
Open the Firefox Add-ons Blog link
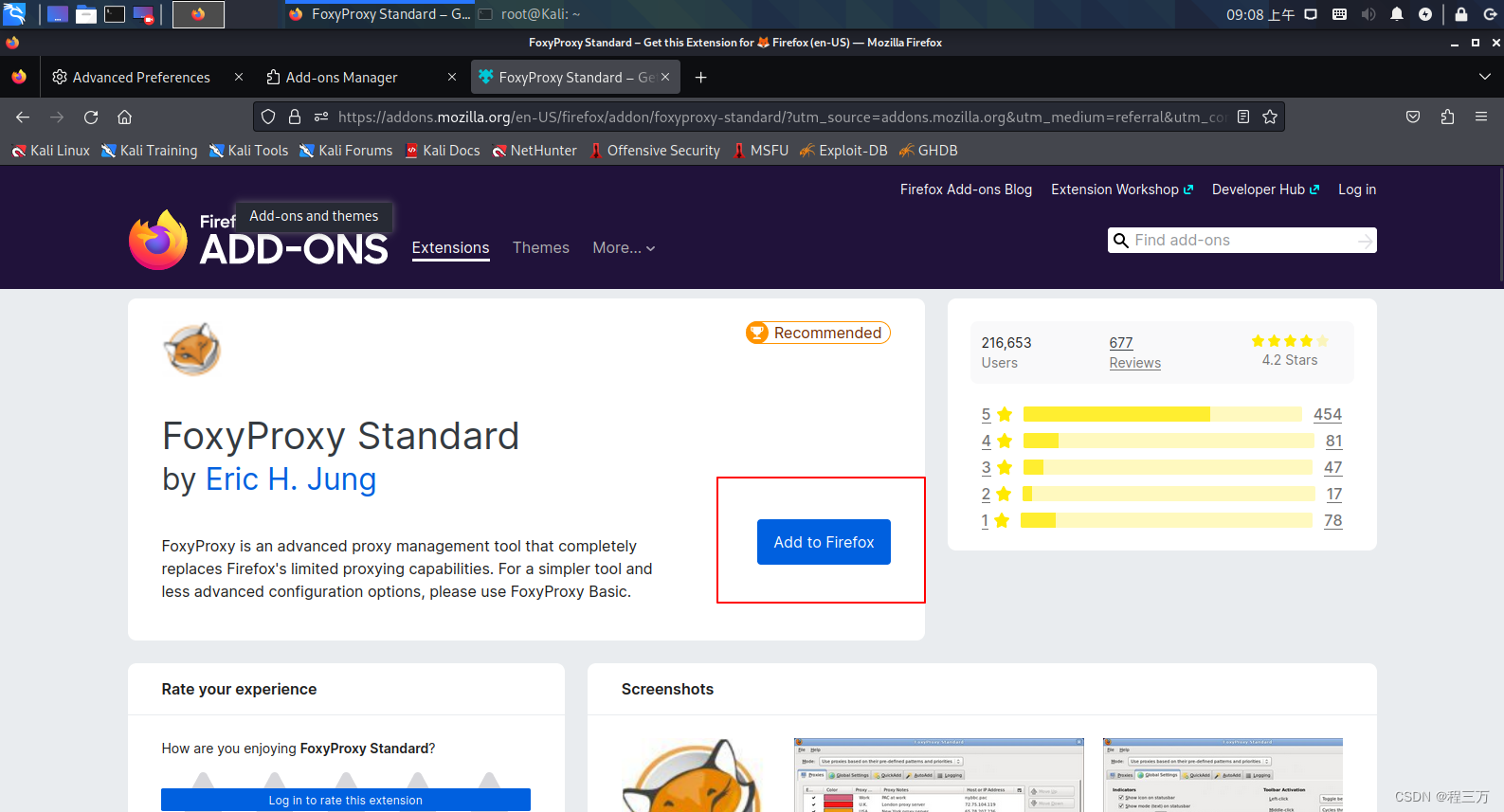966,189
